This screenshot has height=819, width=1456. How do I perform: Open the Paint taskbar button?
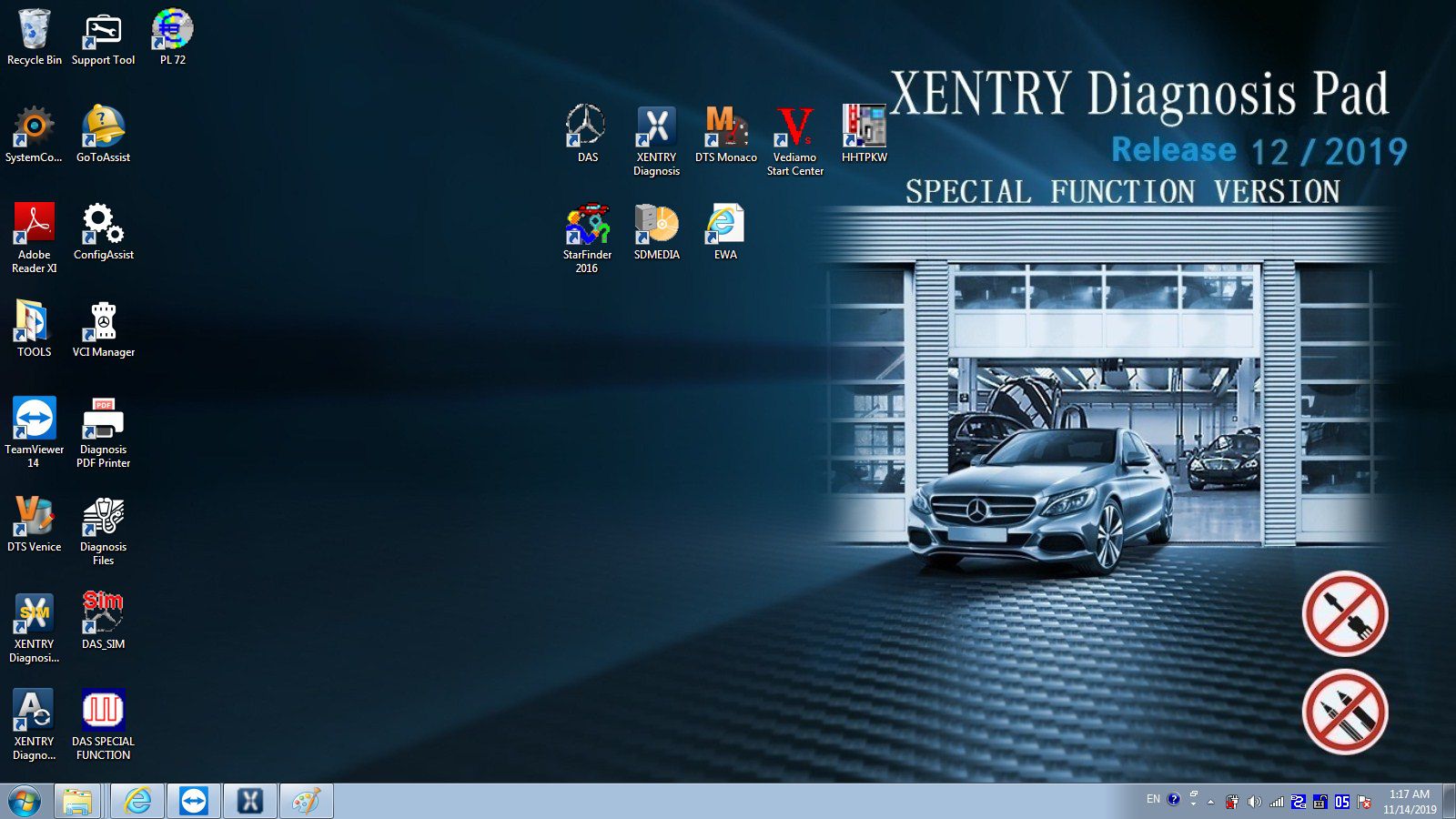coord(307,801)
